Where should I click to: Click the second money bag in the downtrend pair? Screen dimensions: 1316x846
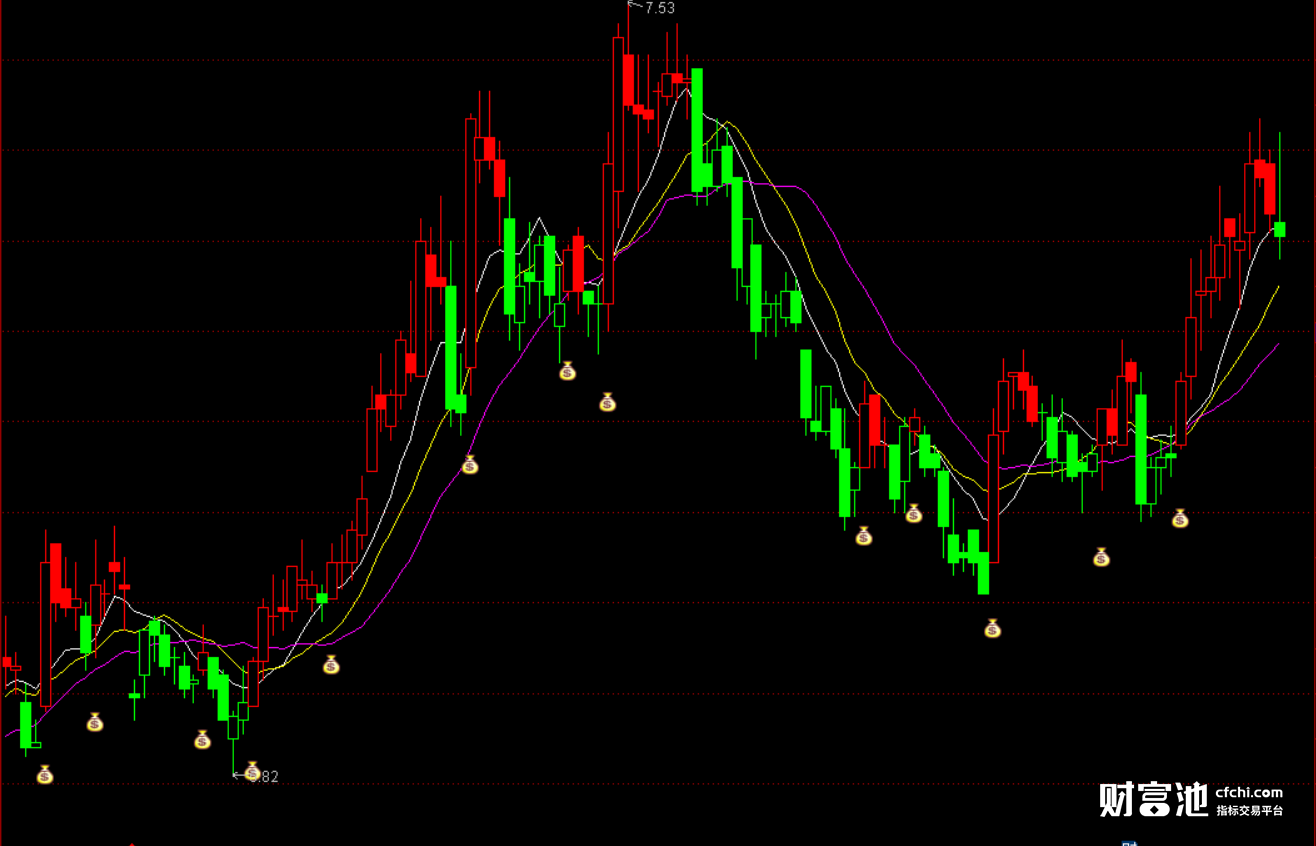click(x=913, y=513)
